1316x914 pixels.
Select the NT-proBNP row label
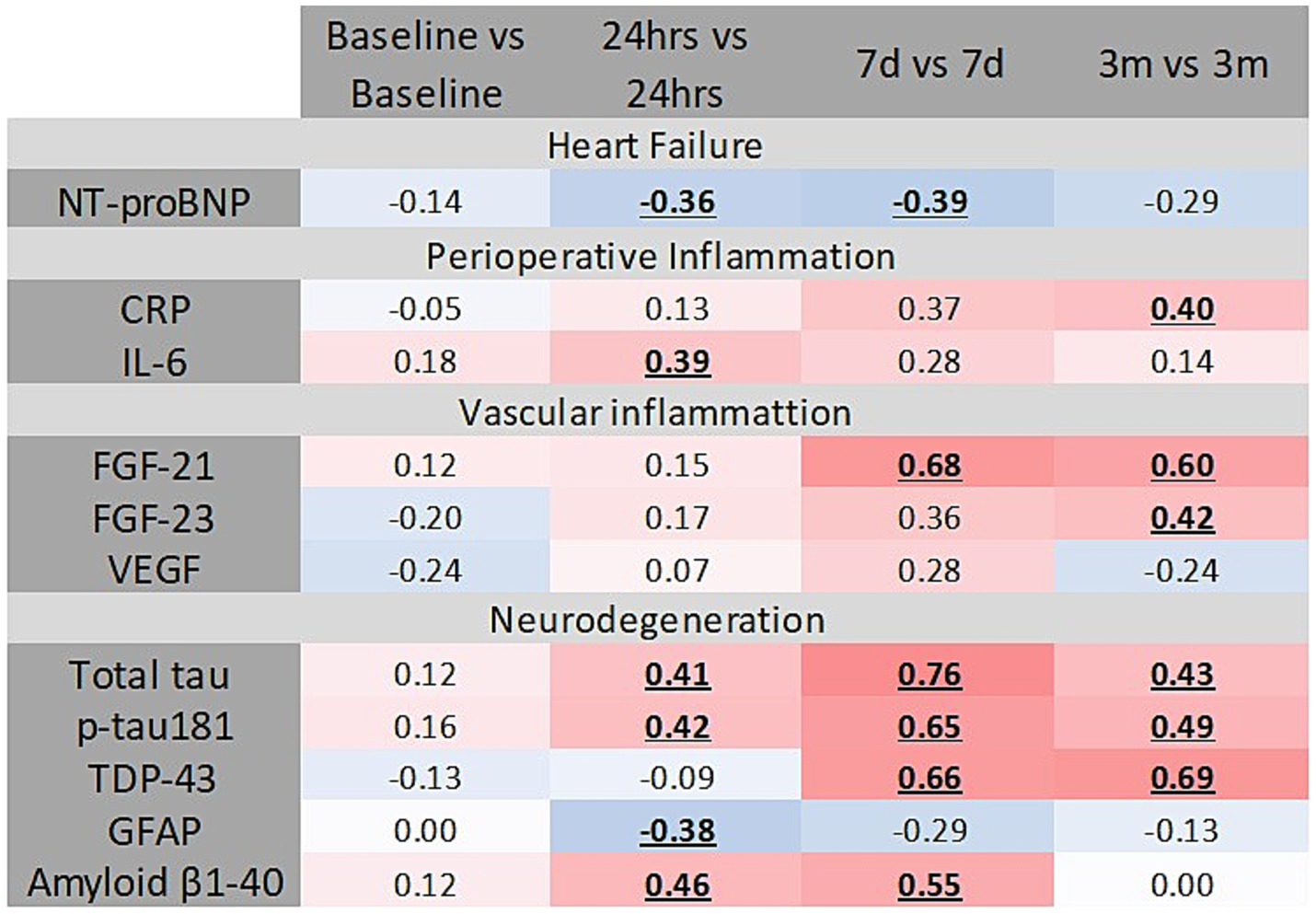coord(154,202)
